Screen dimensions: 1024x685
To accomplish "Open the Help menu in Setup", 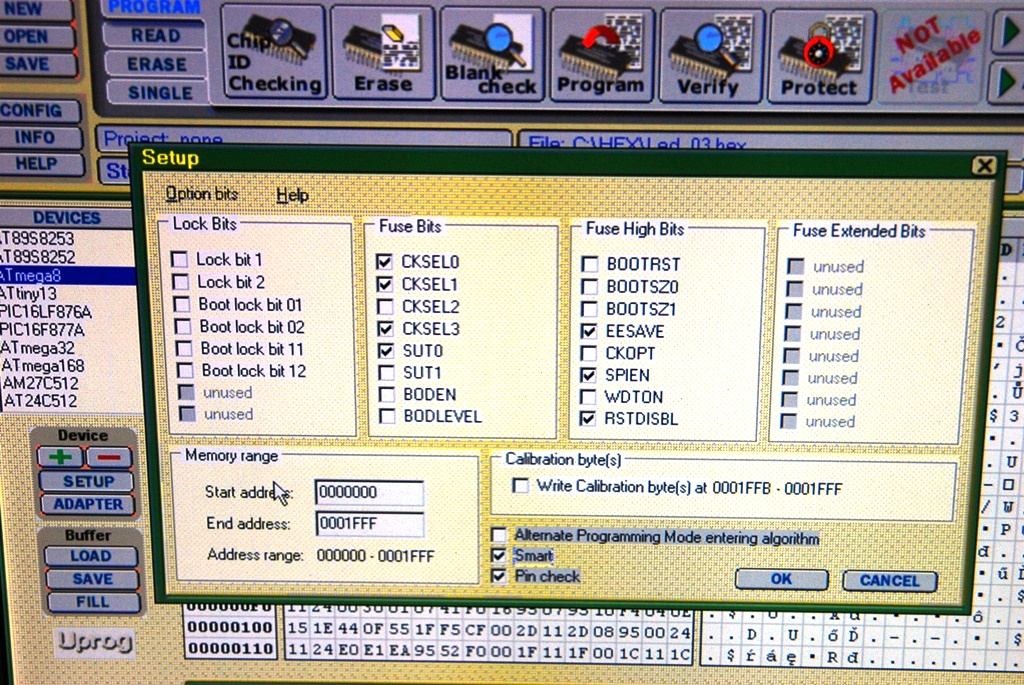I will [292, 195].
